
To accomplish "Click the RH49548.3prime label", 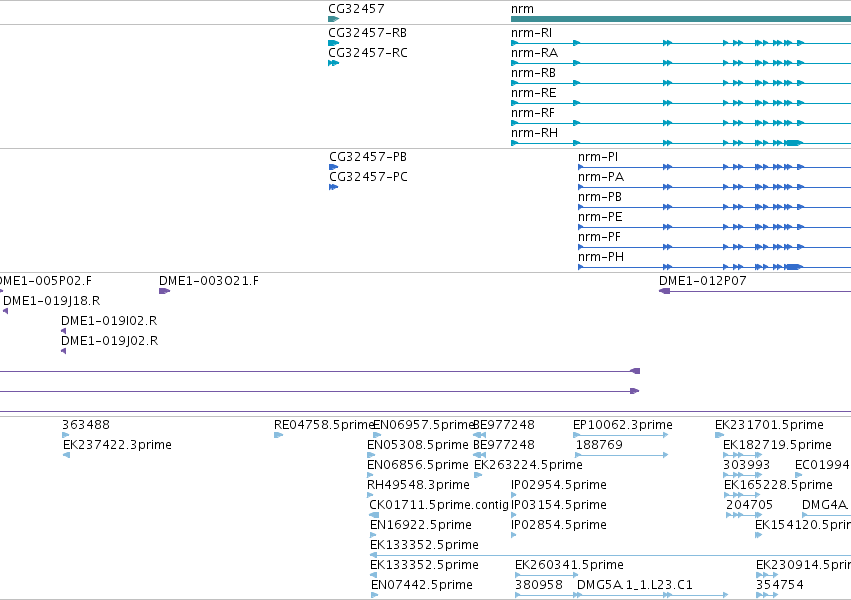I will pos(418,485).
